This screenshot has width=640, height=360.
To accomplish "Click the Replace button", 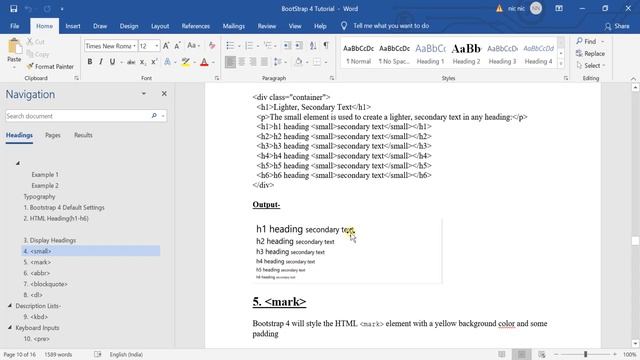I will 590,53.
